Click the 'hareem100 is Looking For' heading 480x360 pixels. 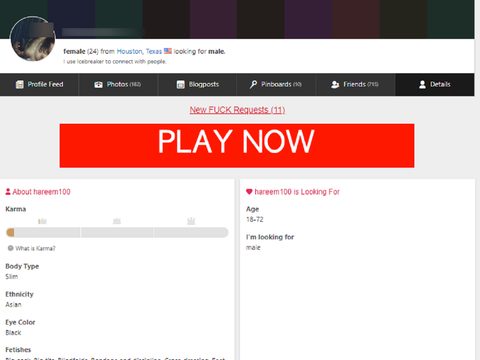click(297, 192)
